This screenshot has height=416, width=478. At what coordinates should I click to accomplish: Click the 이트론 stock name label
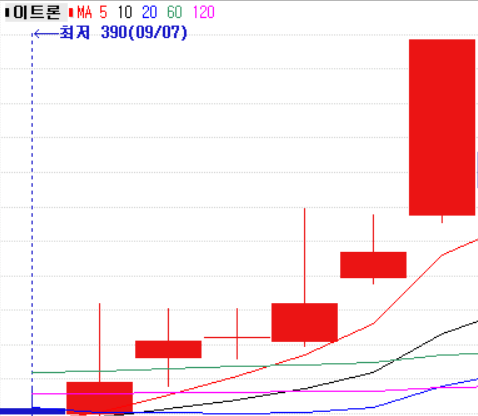(x=37, y=12)
